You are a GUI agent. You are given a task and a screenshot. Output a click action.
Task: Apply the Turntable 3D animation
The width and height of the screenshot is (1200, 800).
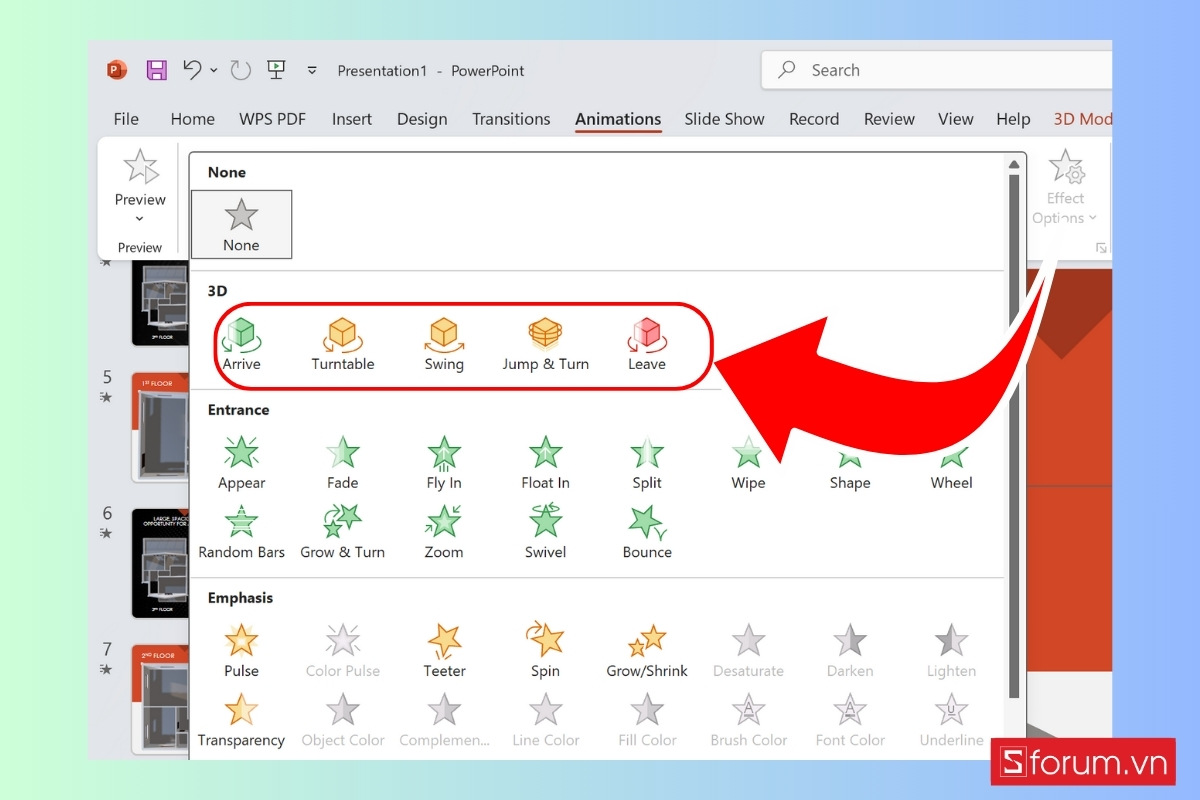pos(343,344)
